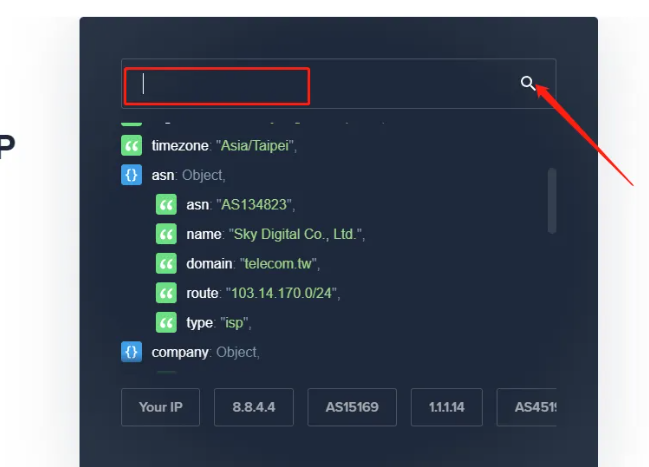Click the 1.1.1.14 example button
Screen dimensions: 649x467
point(446,407)
